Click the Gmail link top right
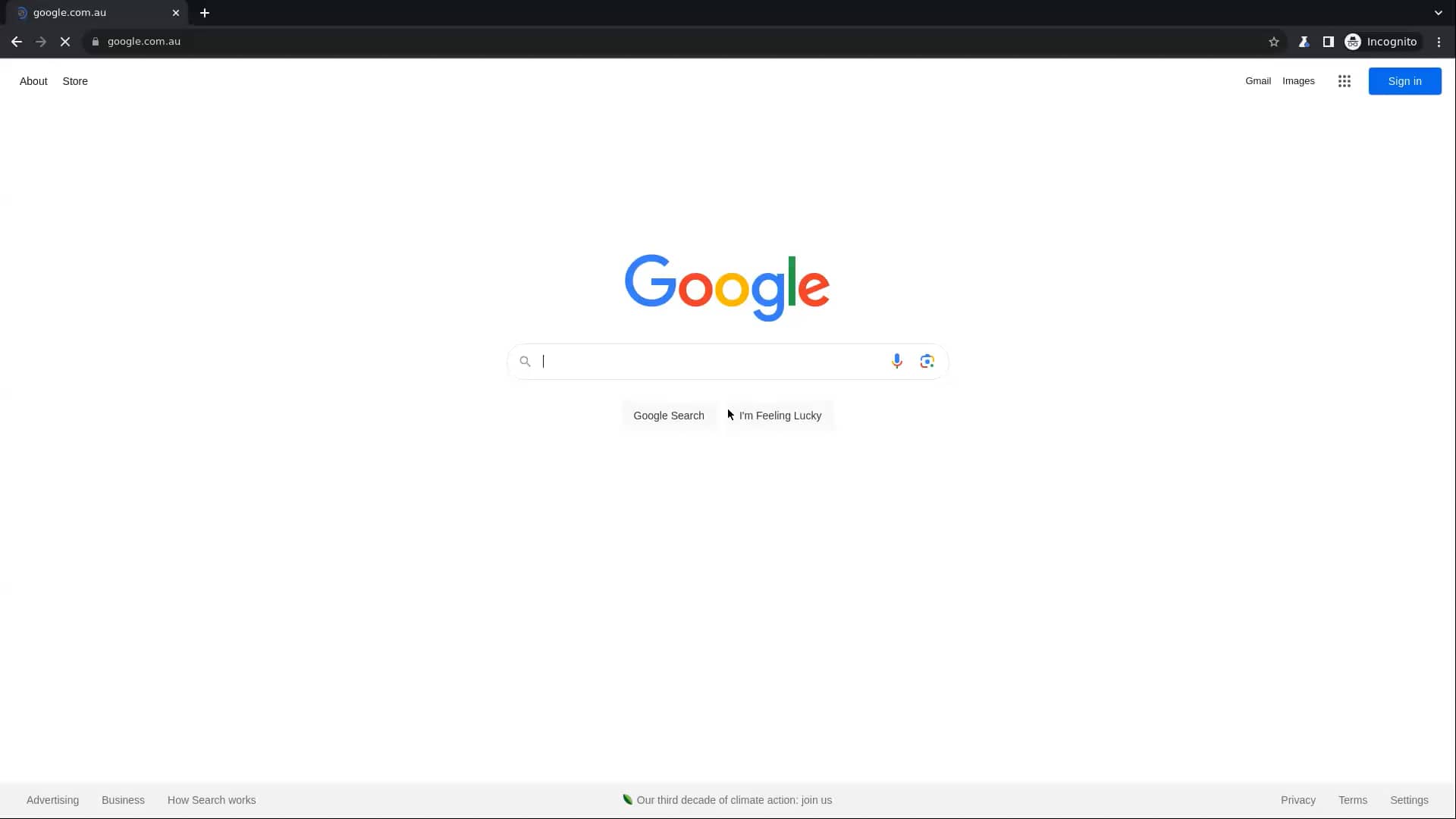 (x=1258, y=81)
